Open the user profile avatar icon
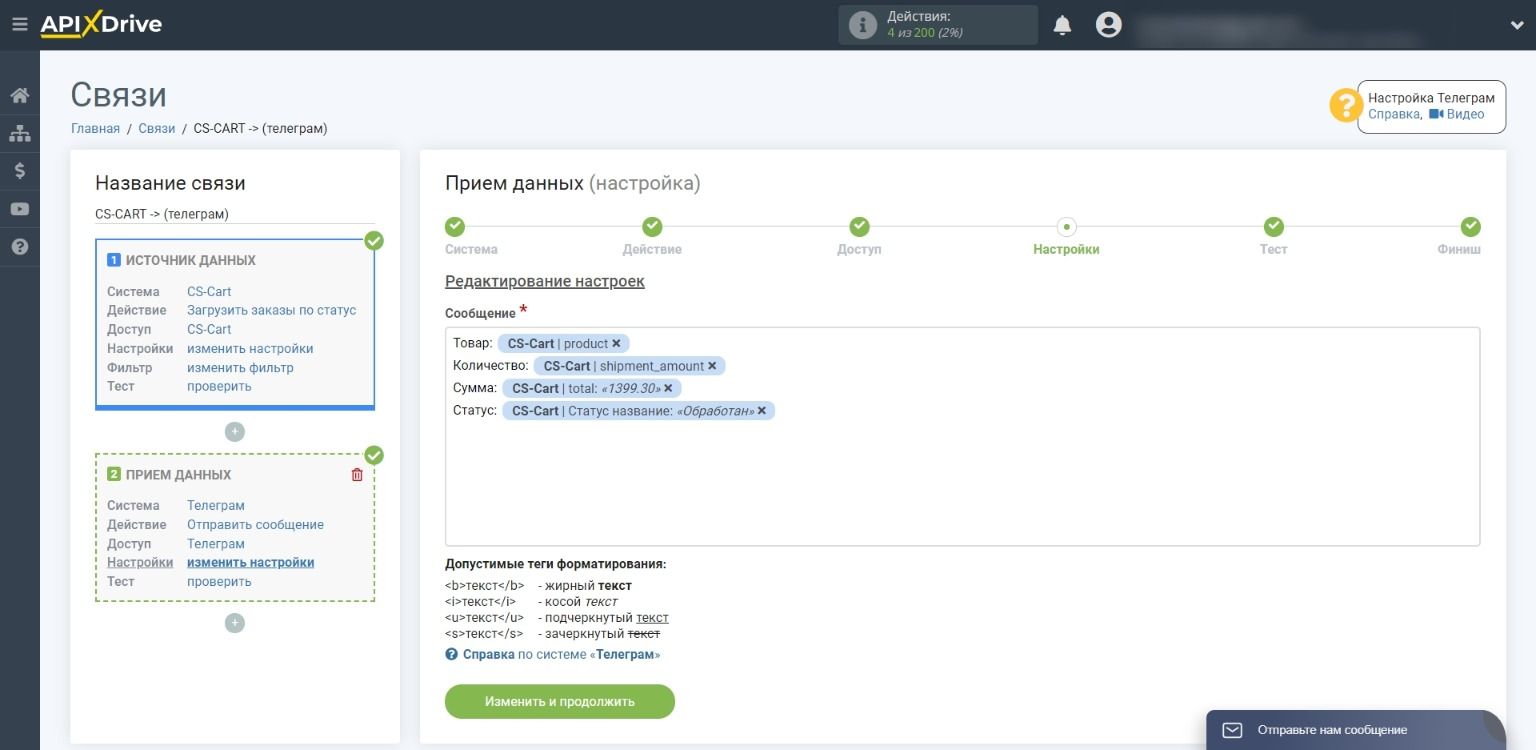 (1108, 25)
